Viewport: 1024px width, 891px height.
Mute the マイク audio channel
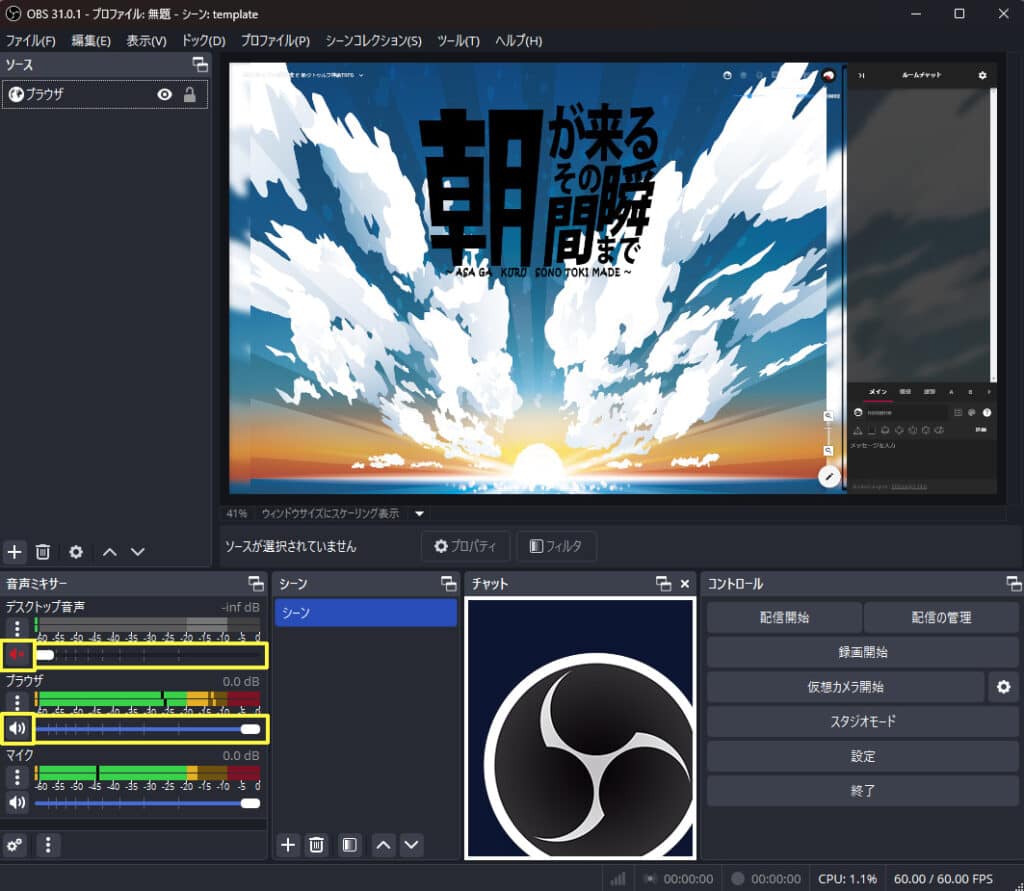(x=17, y=802)
